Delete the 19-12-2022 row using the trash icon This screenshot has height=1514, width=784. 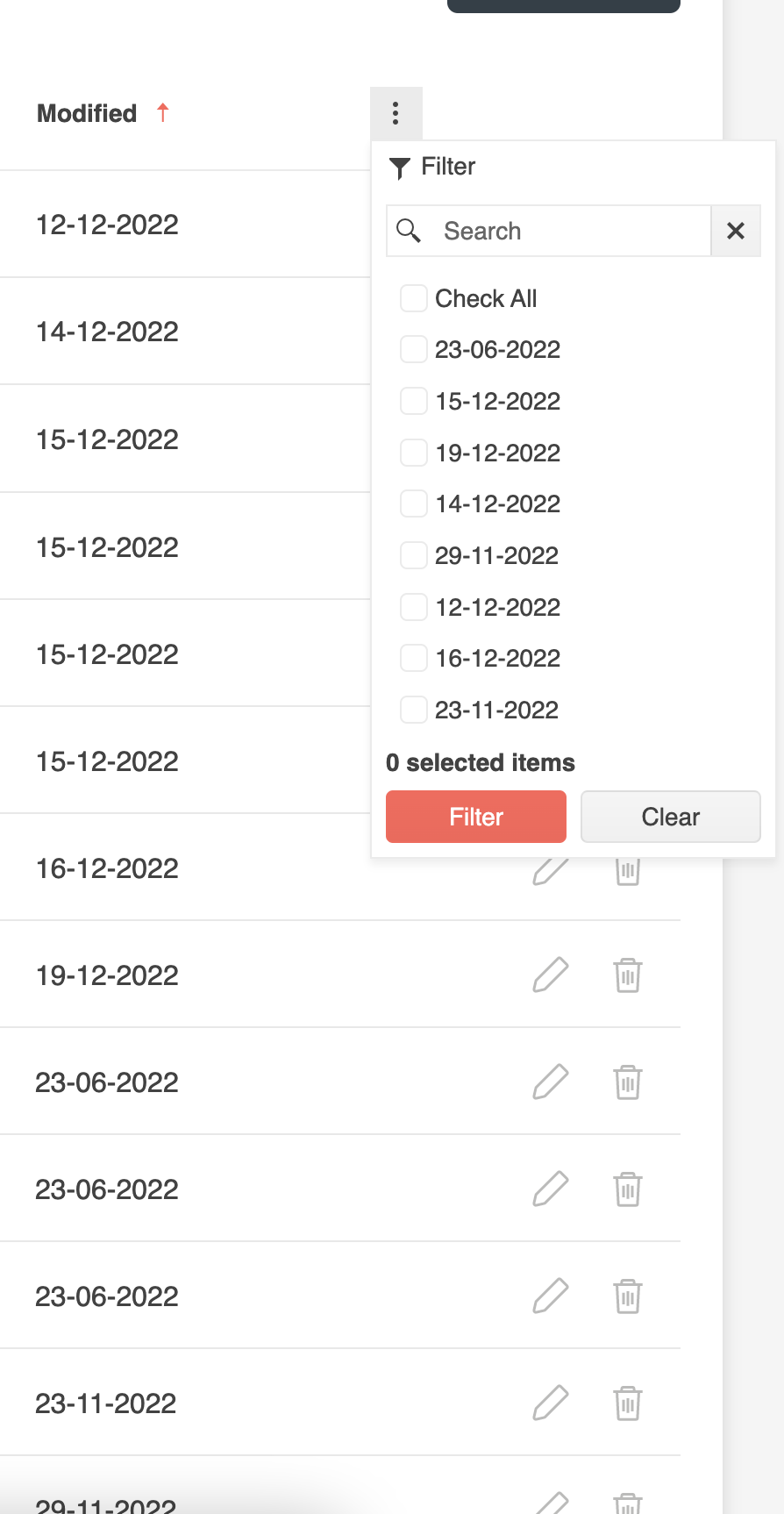[x=628, y=975]
